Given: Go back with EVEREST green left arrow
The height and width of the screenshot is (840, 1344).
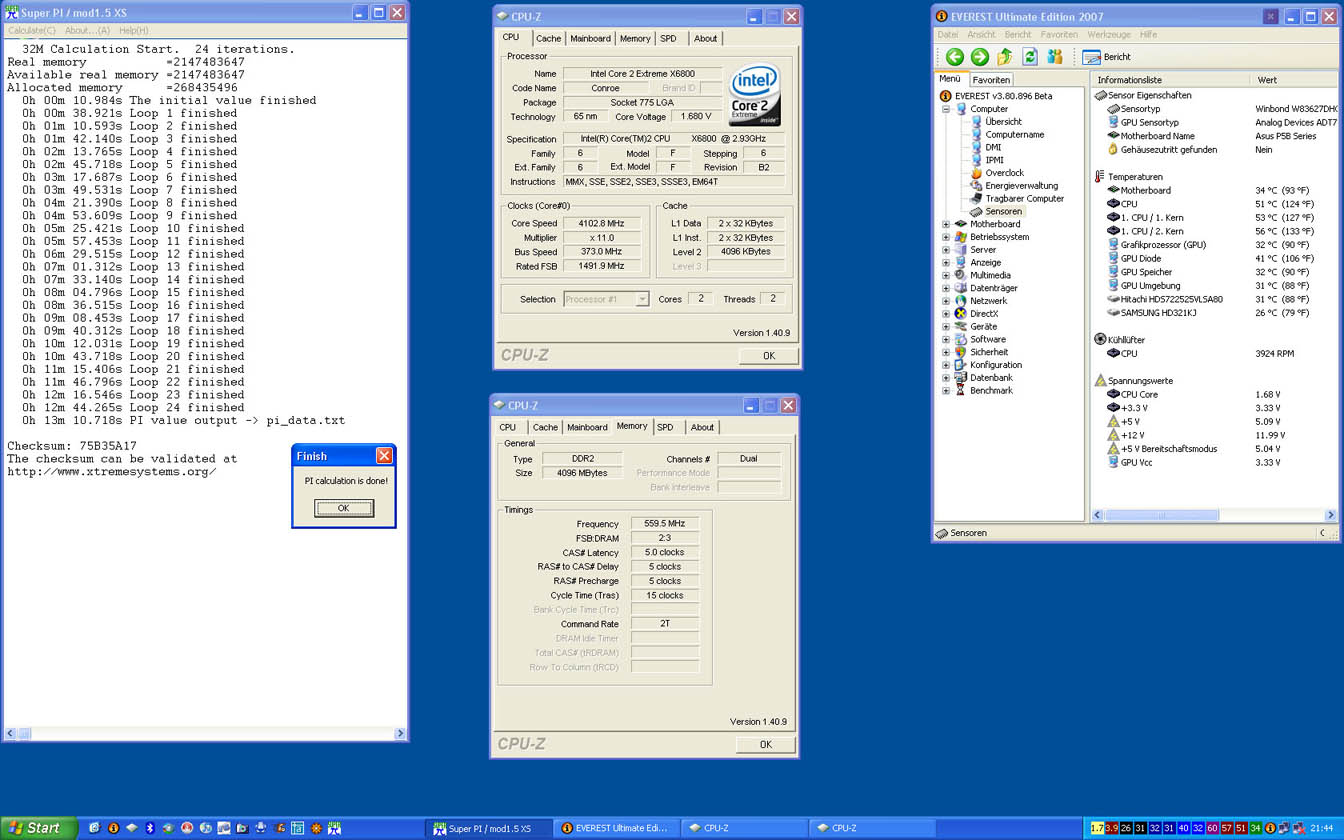Looking at the screenshot, I should pyautogui.click(x=954, y=57).
